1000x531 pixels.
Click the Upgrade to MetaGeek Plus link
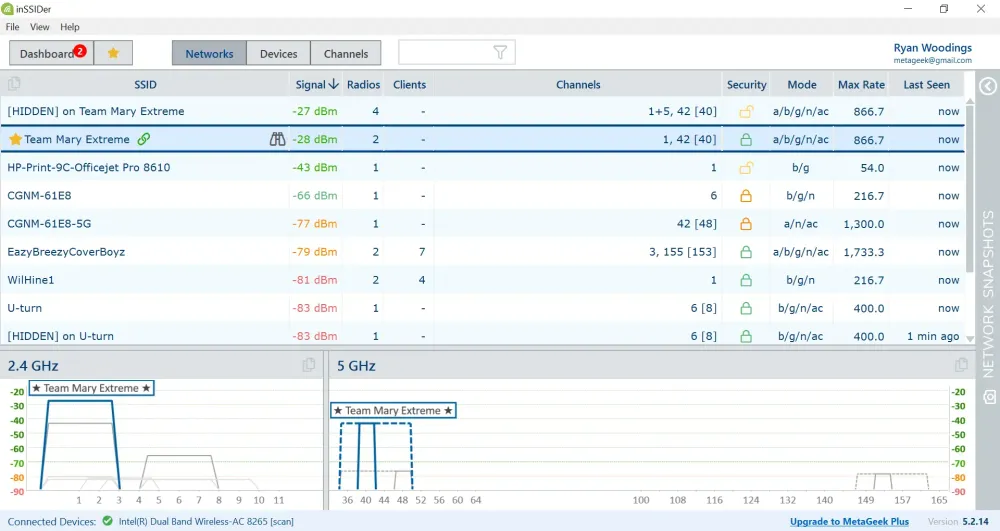click(849, 522)
